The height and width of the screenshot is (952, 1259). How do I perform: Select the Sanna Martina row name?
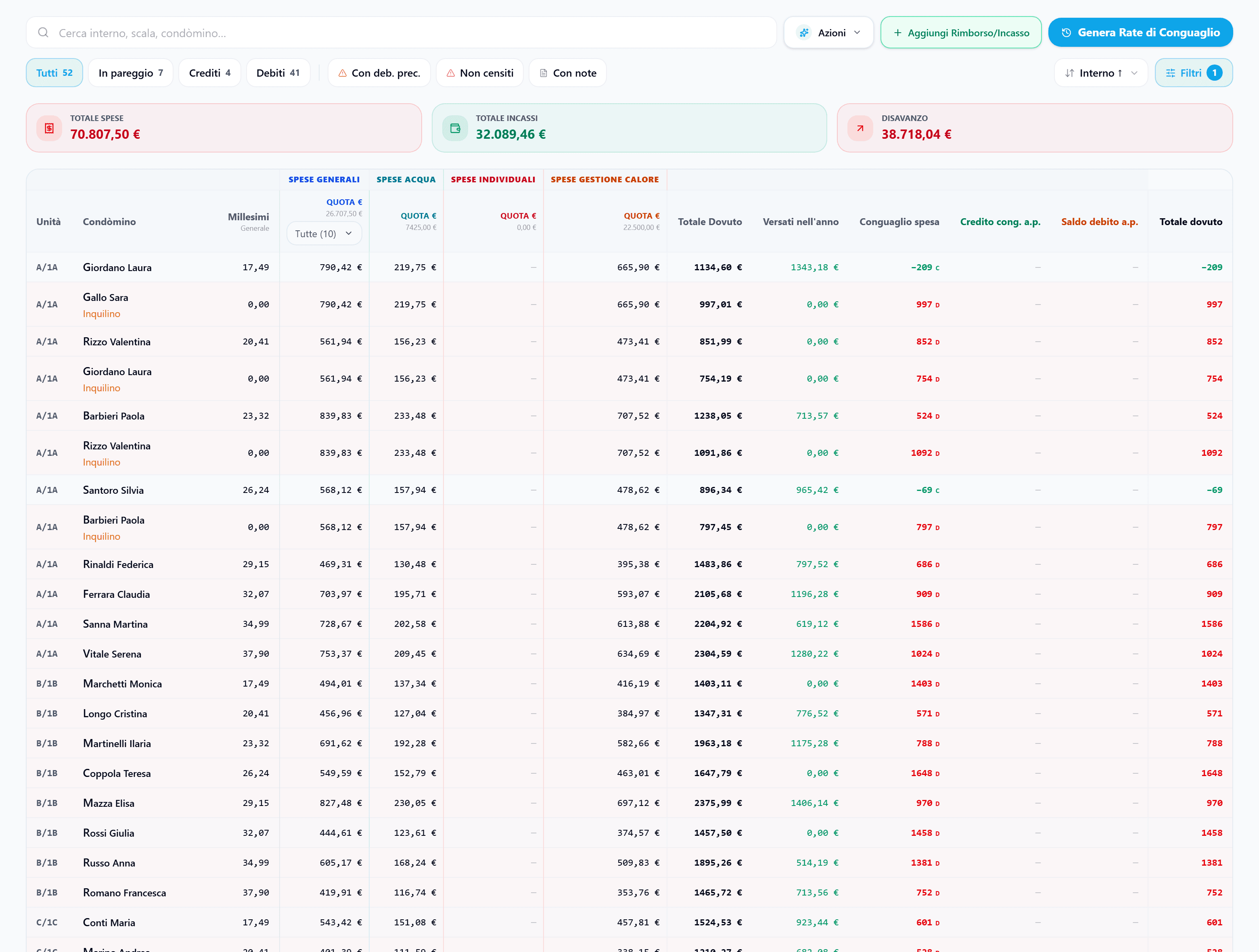click(x=115, y=624)
